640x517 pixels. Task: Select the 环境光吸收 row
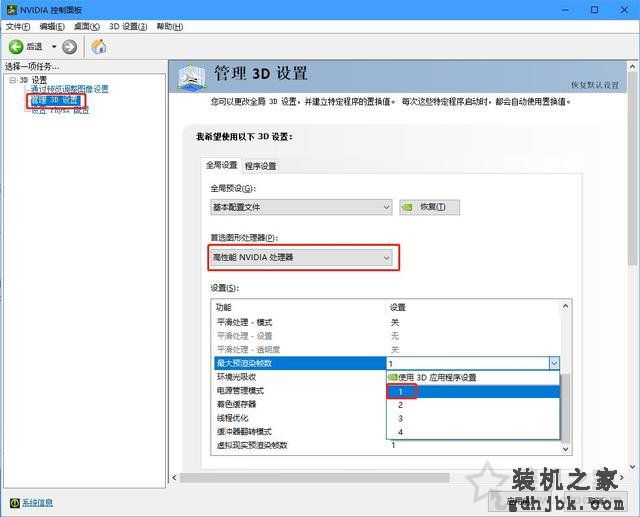(x=300, y=377)
